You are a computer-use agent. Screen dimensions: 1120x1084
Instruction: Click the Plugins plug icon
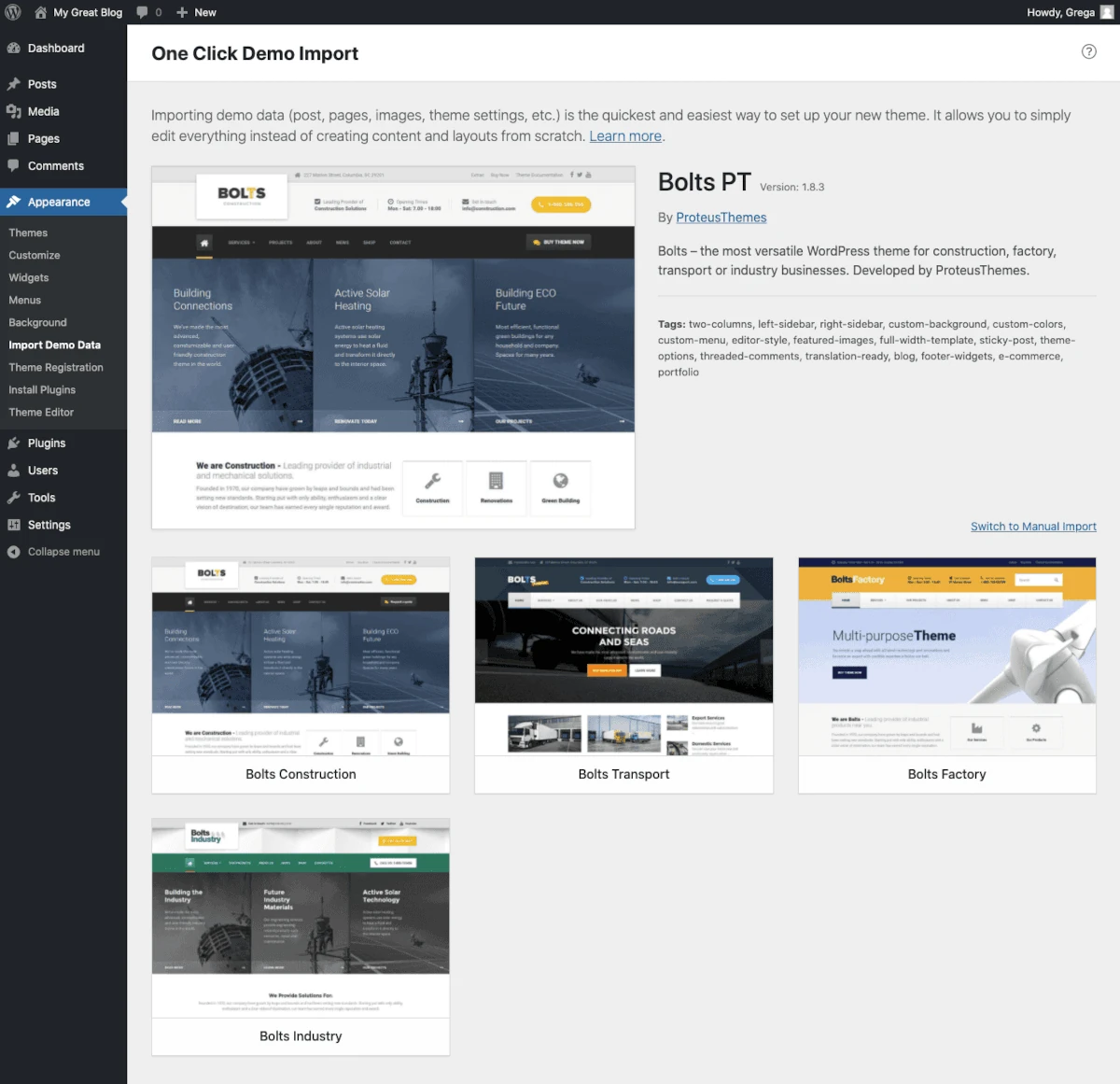point(13,443)
